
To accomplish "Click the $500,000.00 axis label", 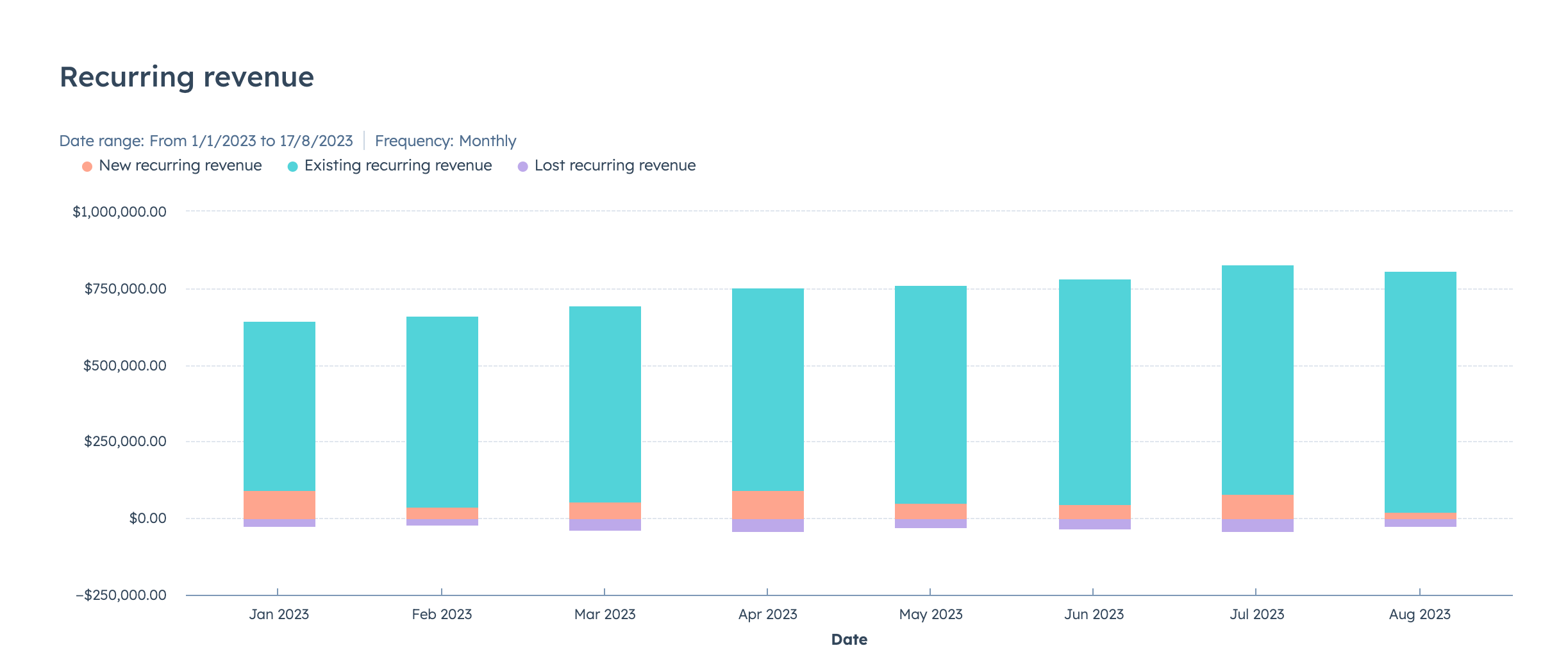I will click(x=125, y=365).
